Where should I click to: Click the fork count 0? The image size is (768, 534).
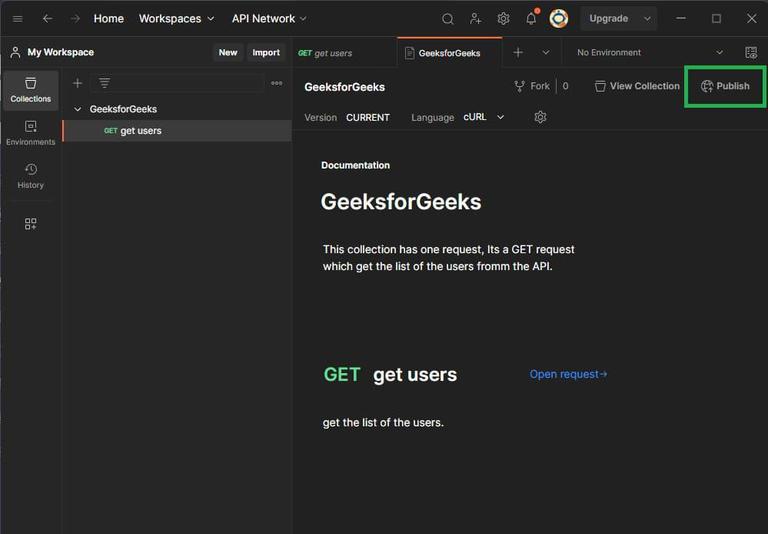[x=565, y=86]
